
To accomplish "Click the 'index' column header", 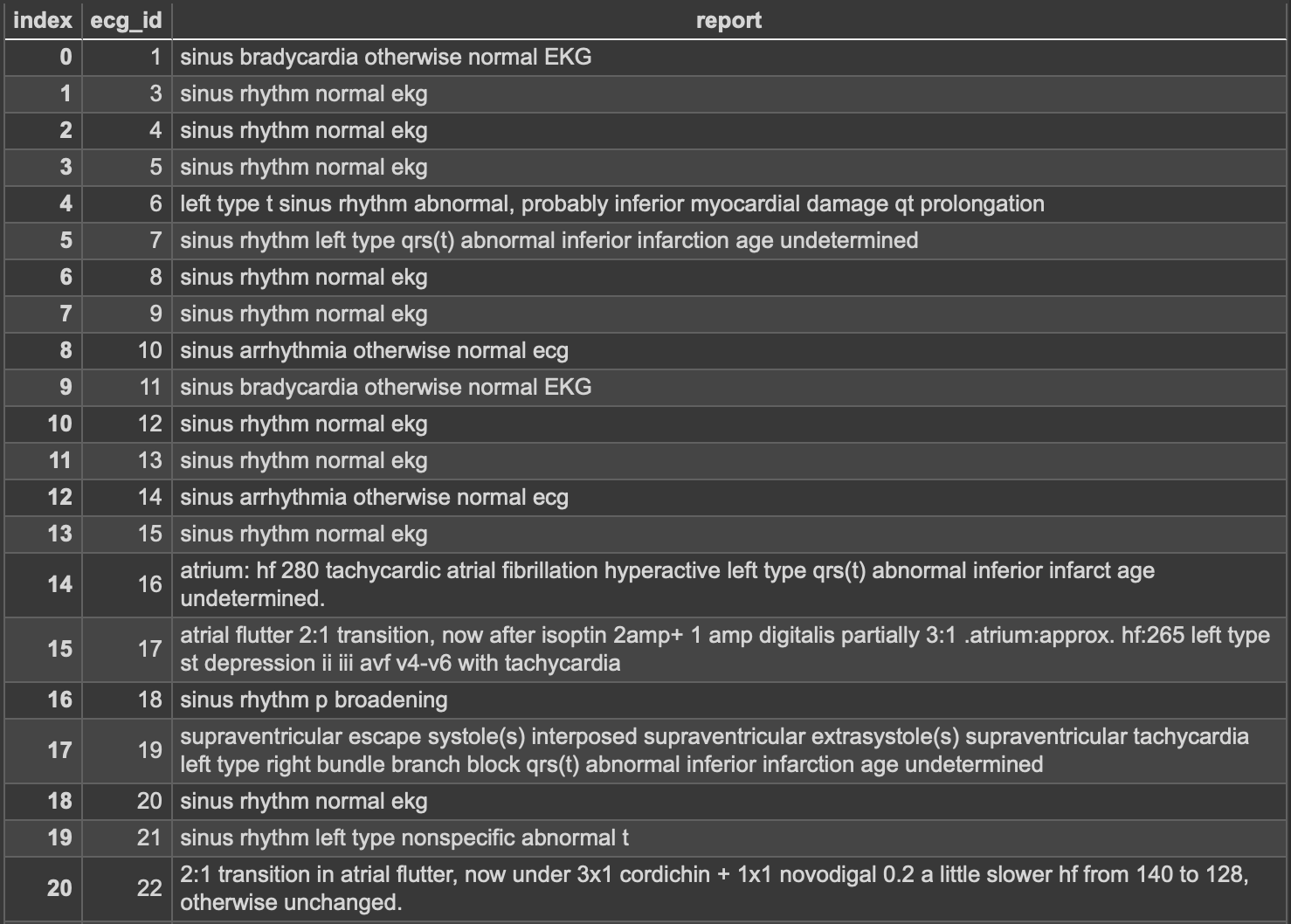I will coord(43,20).
